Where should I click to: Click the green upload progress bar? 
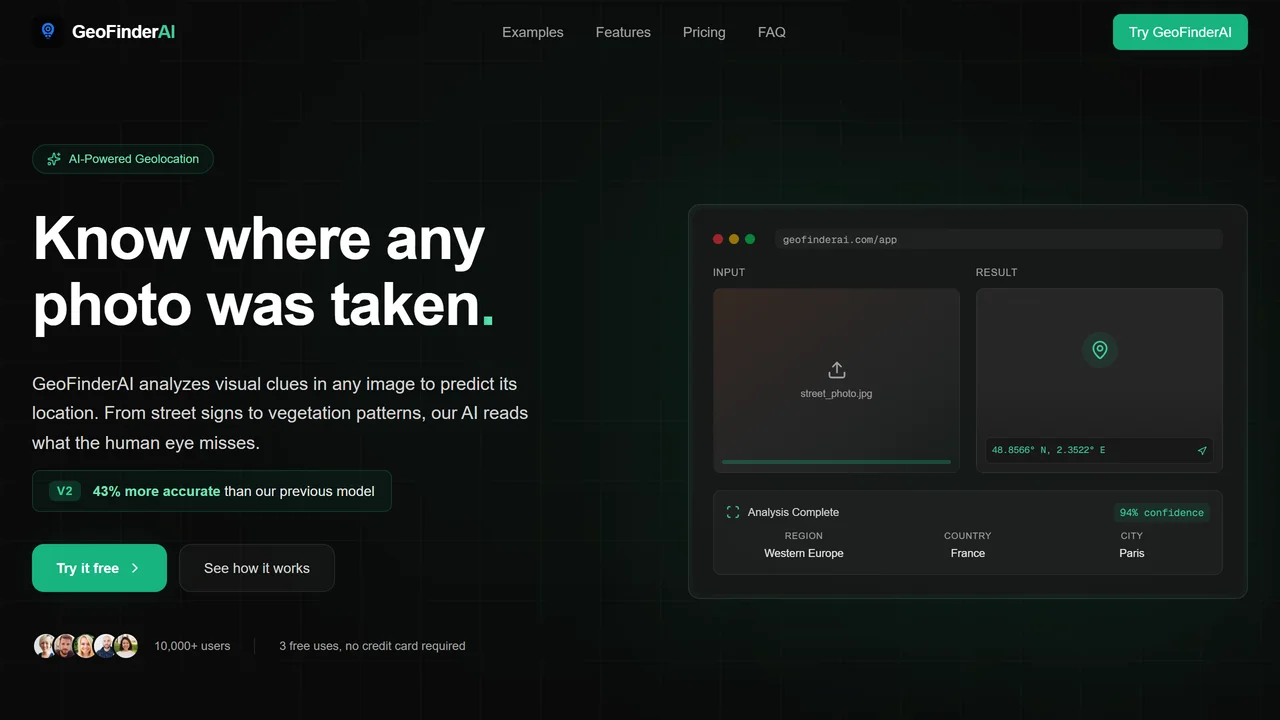(x=836, y=462)
